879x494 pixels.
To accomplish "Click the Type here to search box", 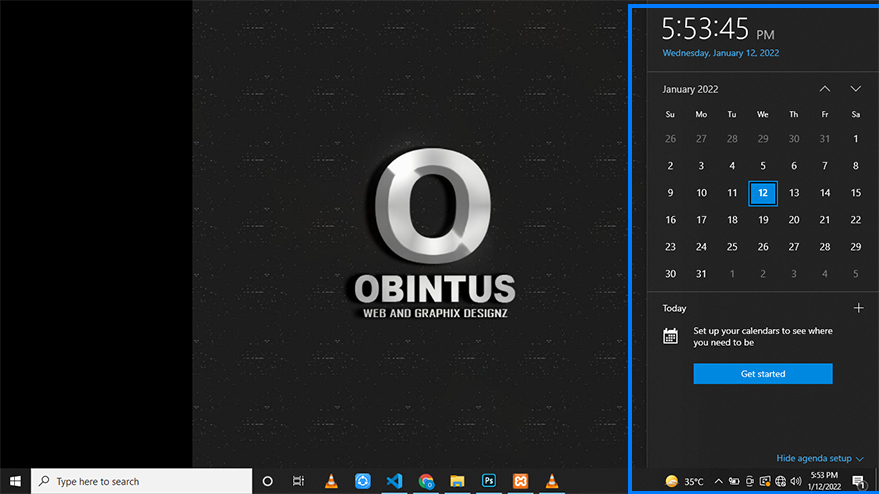I will point(142,481).
